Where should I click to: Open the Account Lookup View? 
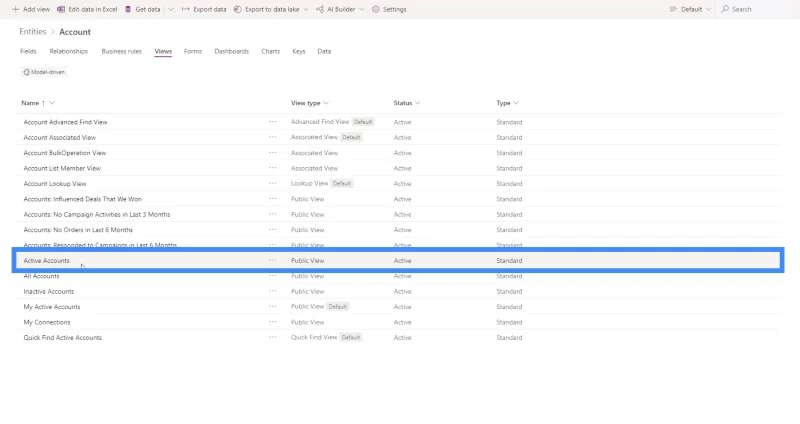click(55, 184)
